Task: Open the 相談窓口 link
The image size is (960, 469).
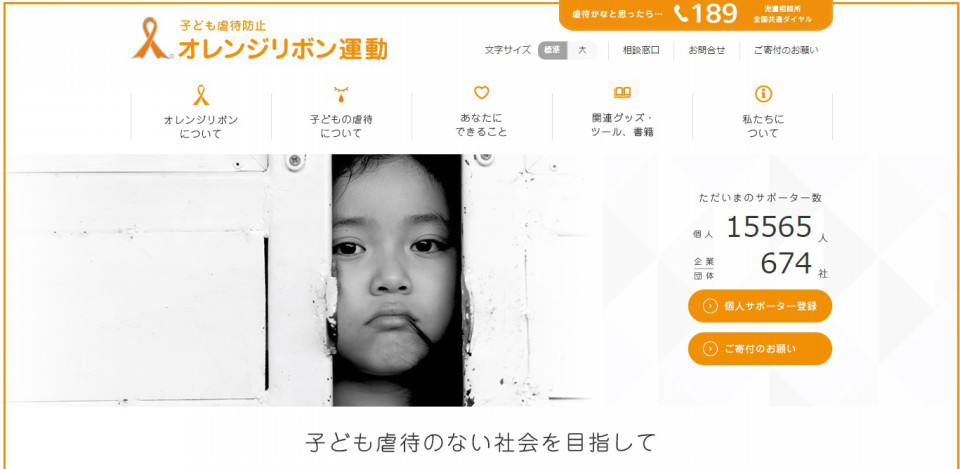Action: 641,50
